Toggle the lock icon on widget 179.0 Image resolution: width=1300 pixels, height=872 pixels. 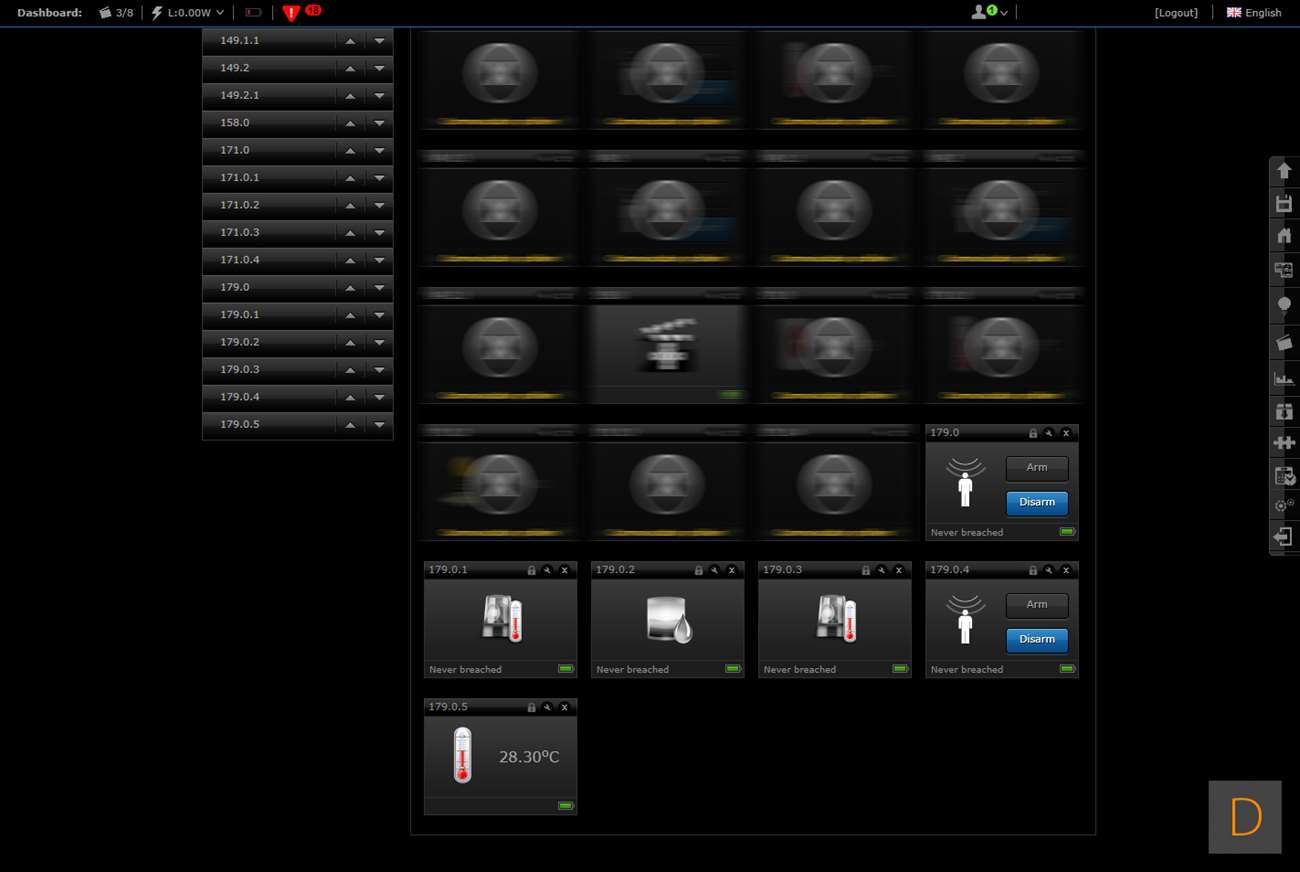point(1032,433)
